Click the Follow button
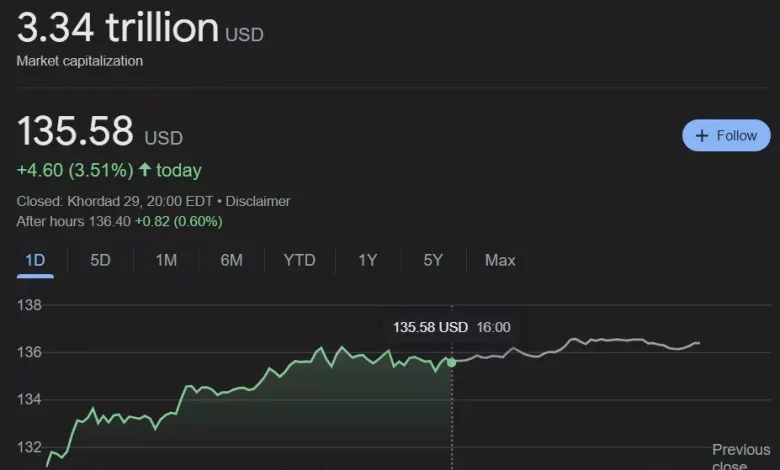Screen dimensions: 780x470 [x=726, y=135]
